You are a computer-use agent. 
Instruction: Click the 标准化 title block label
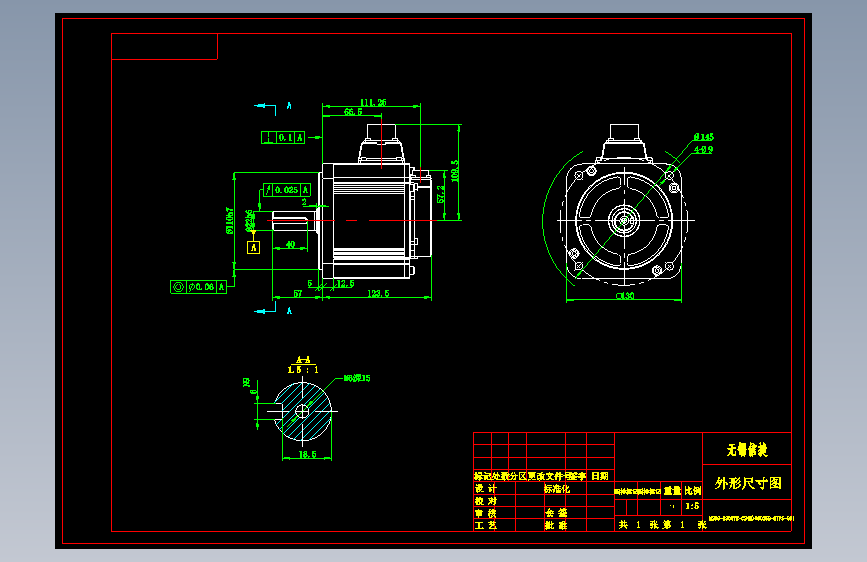point(556,488)
